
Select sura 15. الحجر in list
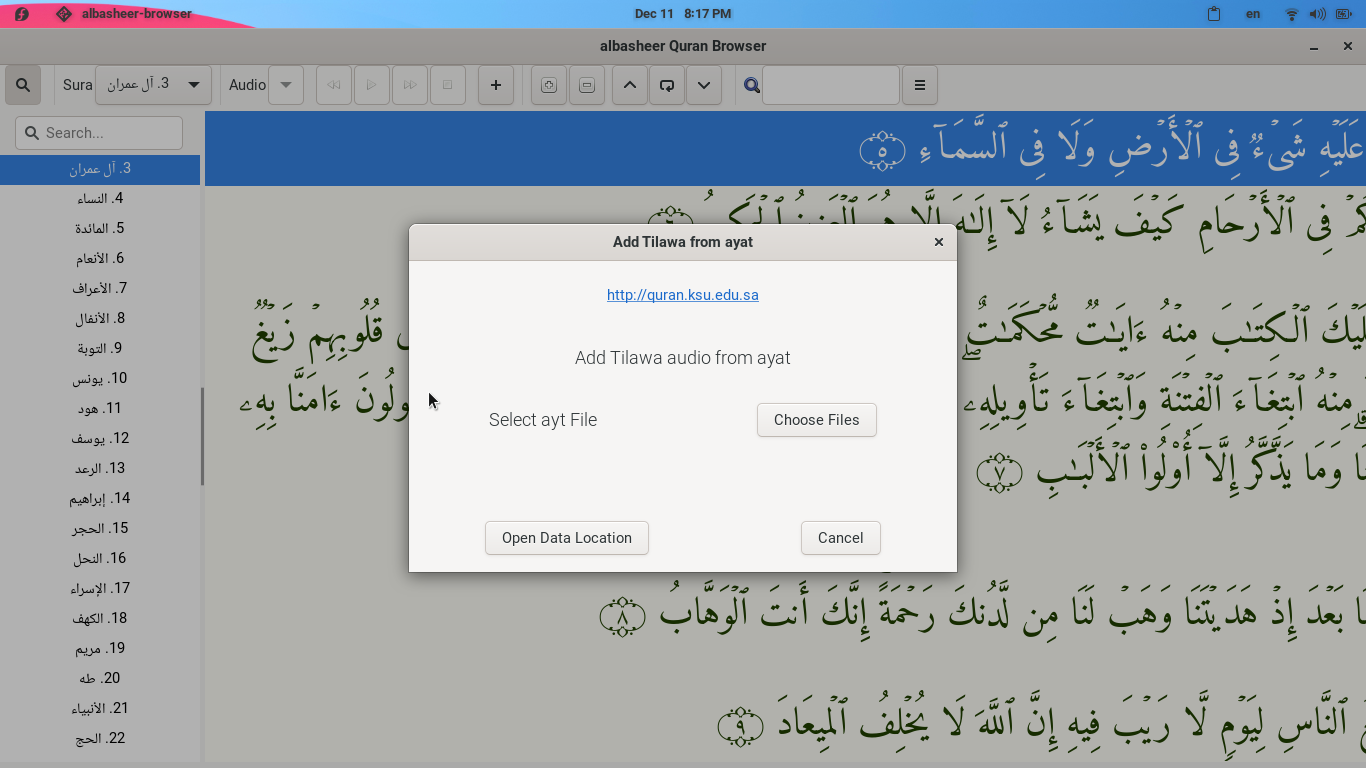click(x=100, y=529)
